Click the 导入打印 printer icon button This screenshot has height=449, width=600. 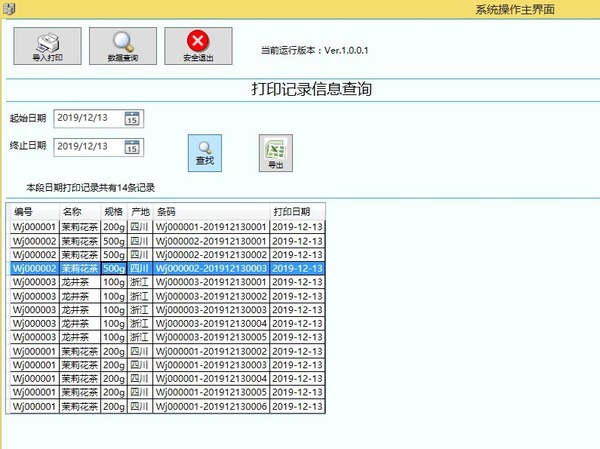coord(47,46)
